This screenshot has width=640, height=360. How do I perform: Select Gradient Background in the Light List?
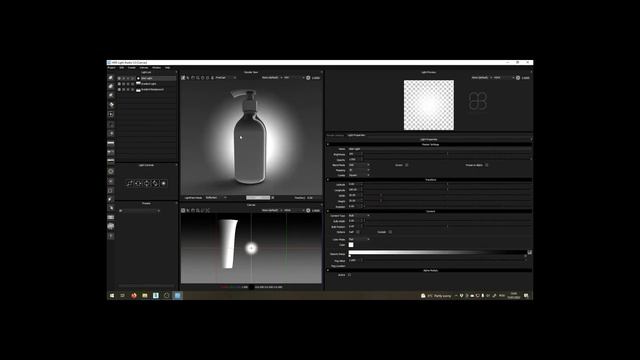pos(152,89)
